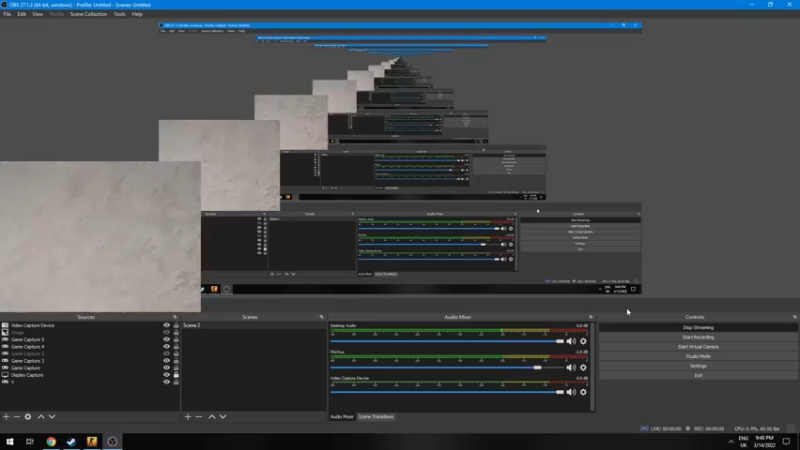Open Video Capture Device audio settings gear
This screenshot has width=800, height=450.
click(583, 392)
